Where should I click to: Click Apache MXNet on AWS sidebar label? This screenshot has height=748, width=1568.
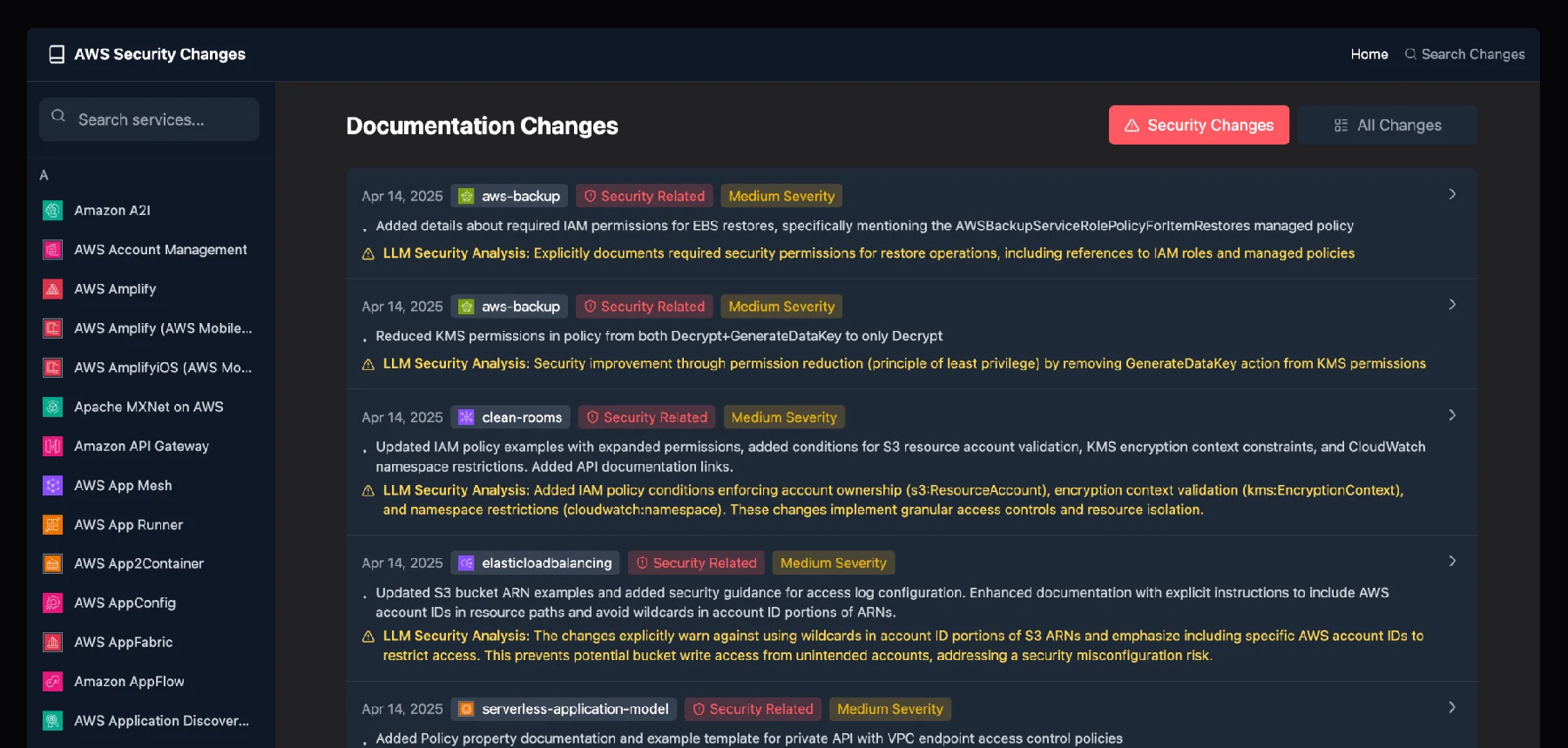click(x=148, y=407)
